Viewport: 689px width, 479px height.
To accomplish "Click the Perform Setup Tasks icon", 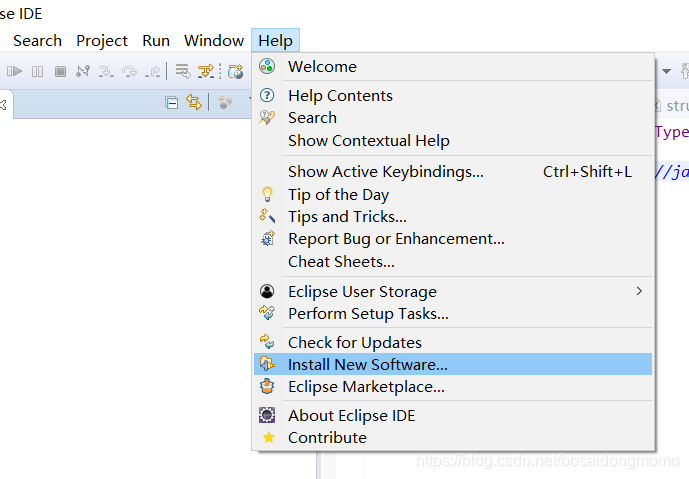I will pos(267,313).
